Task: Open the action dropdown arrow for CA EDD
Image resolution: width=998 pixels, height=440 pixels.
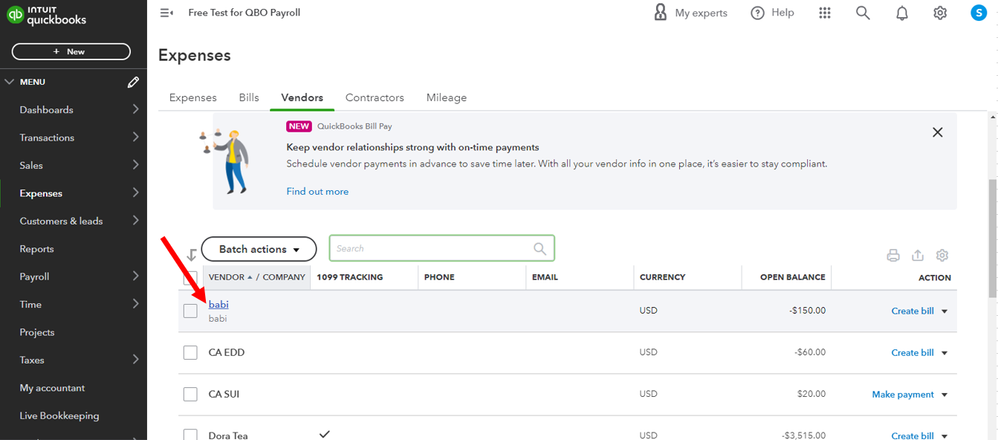Action: click(x=945, y=353)
